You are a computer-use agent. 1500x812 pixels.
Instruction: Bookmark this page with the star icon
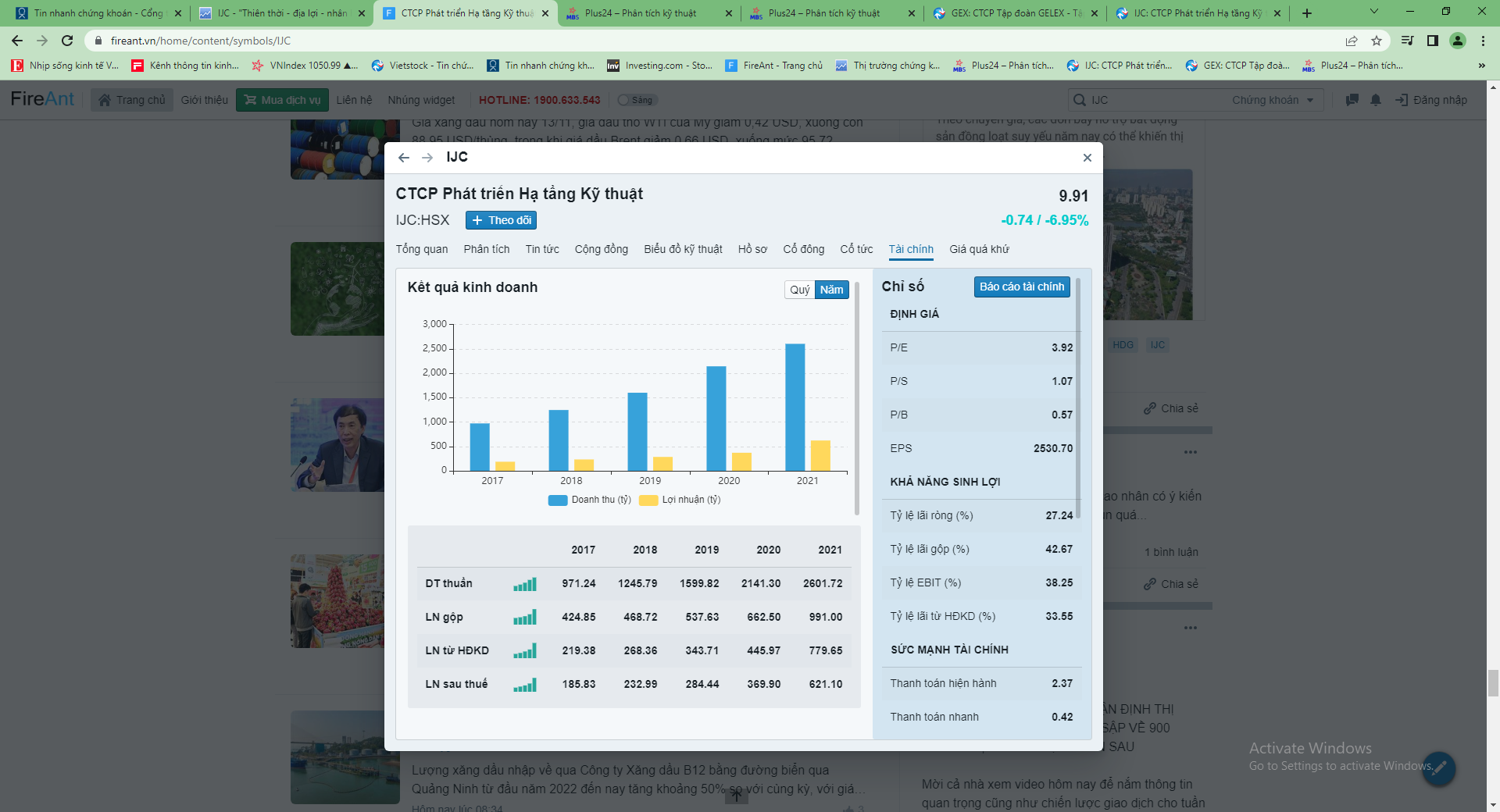pos(1377,41)
